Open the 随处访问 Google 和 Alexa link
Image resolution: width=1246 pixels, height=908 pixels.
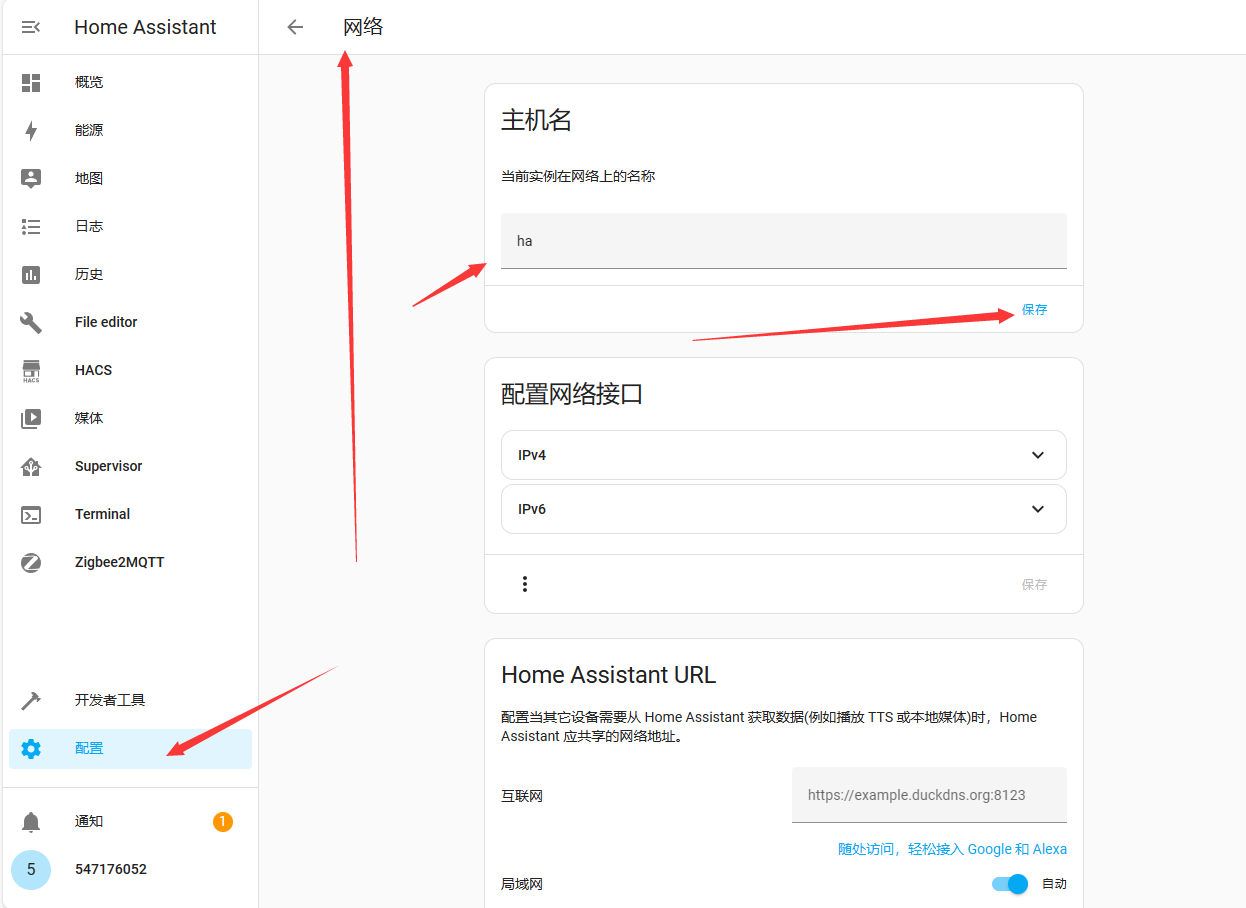[x=952, y=849]
